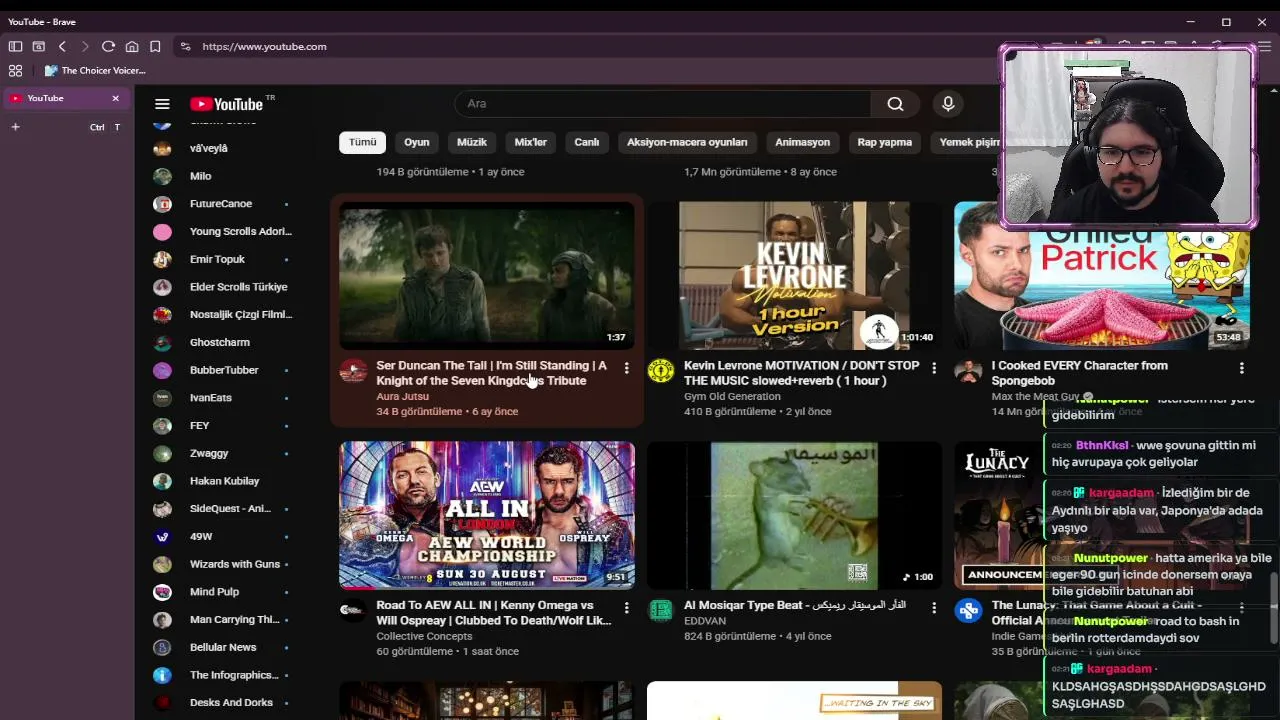Click the Desks And Dorks channel avatar
Viewport: 1280px width, 720px height.
click(162, 703)
